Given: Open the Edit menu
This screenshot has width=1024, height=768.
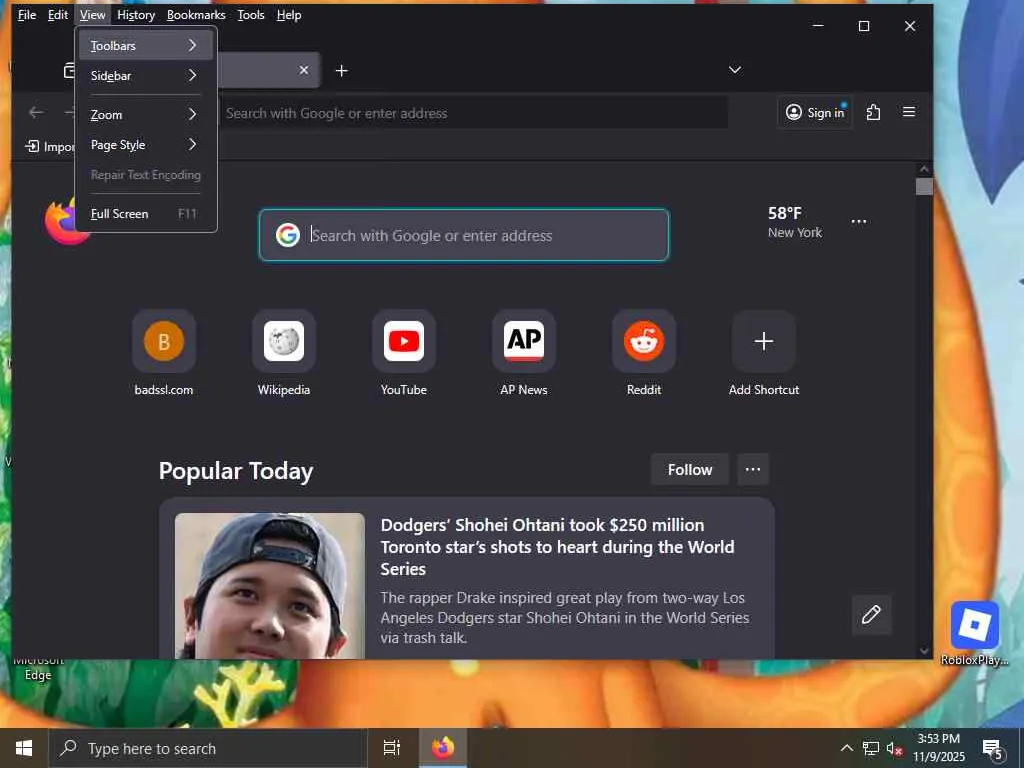Looking at the screenshot, I should pyautogui.click(x=57, y=14).
